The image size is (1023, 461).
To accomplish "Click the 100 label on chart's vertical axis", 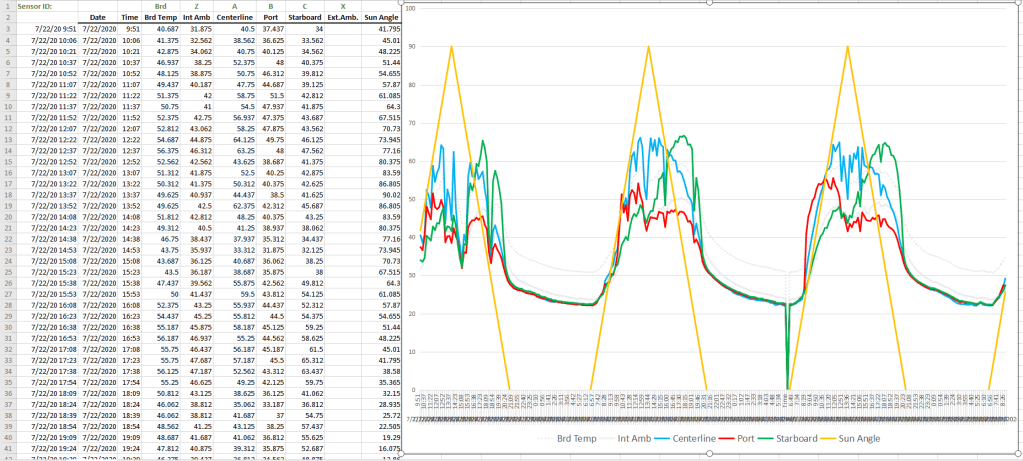I will tap(410, 8).
